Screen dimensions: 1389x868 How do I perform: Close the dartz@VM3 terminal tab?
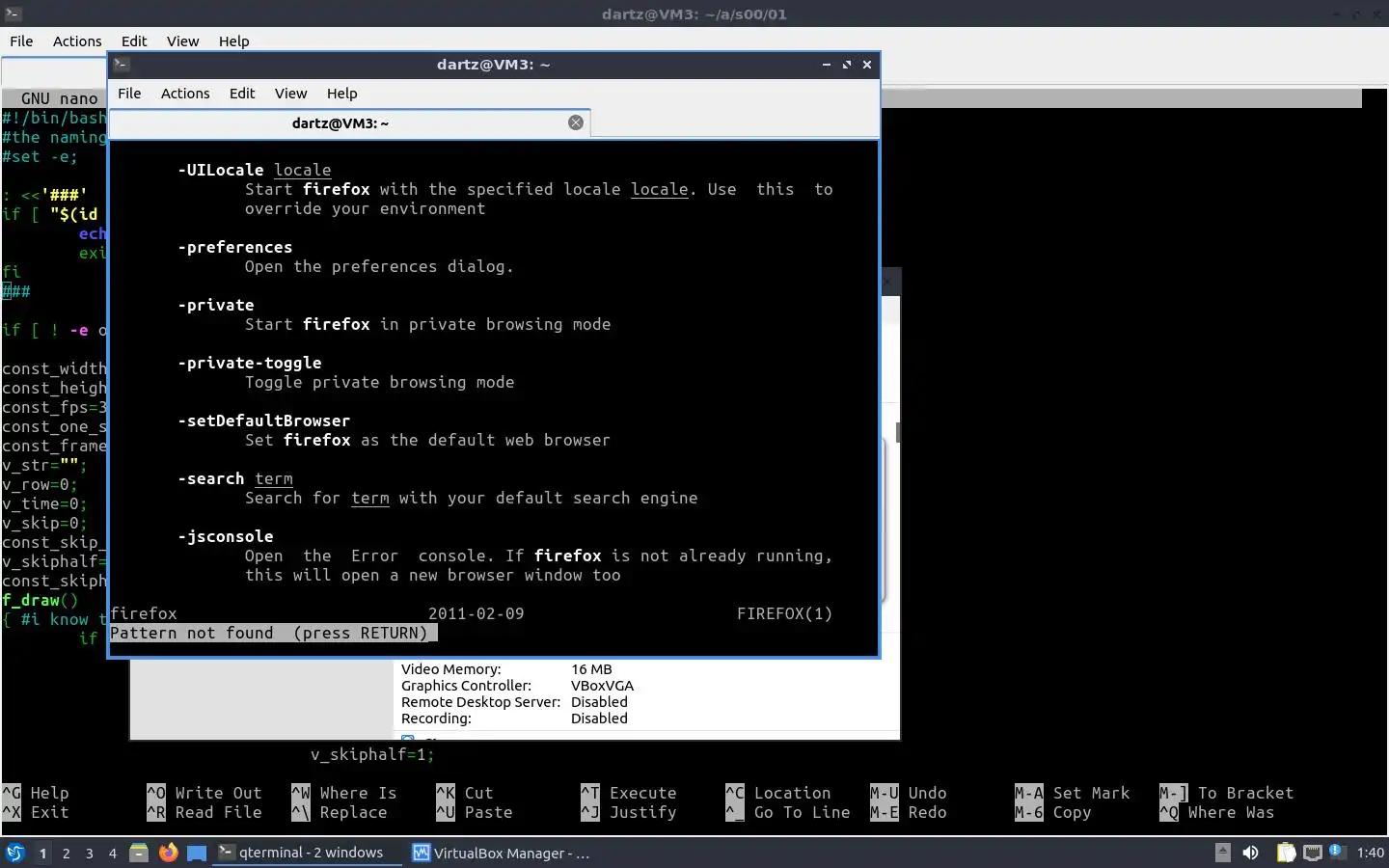click(576, 122)
